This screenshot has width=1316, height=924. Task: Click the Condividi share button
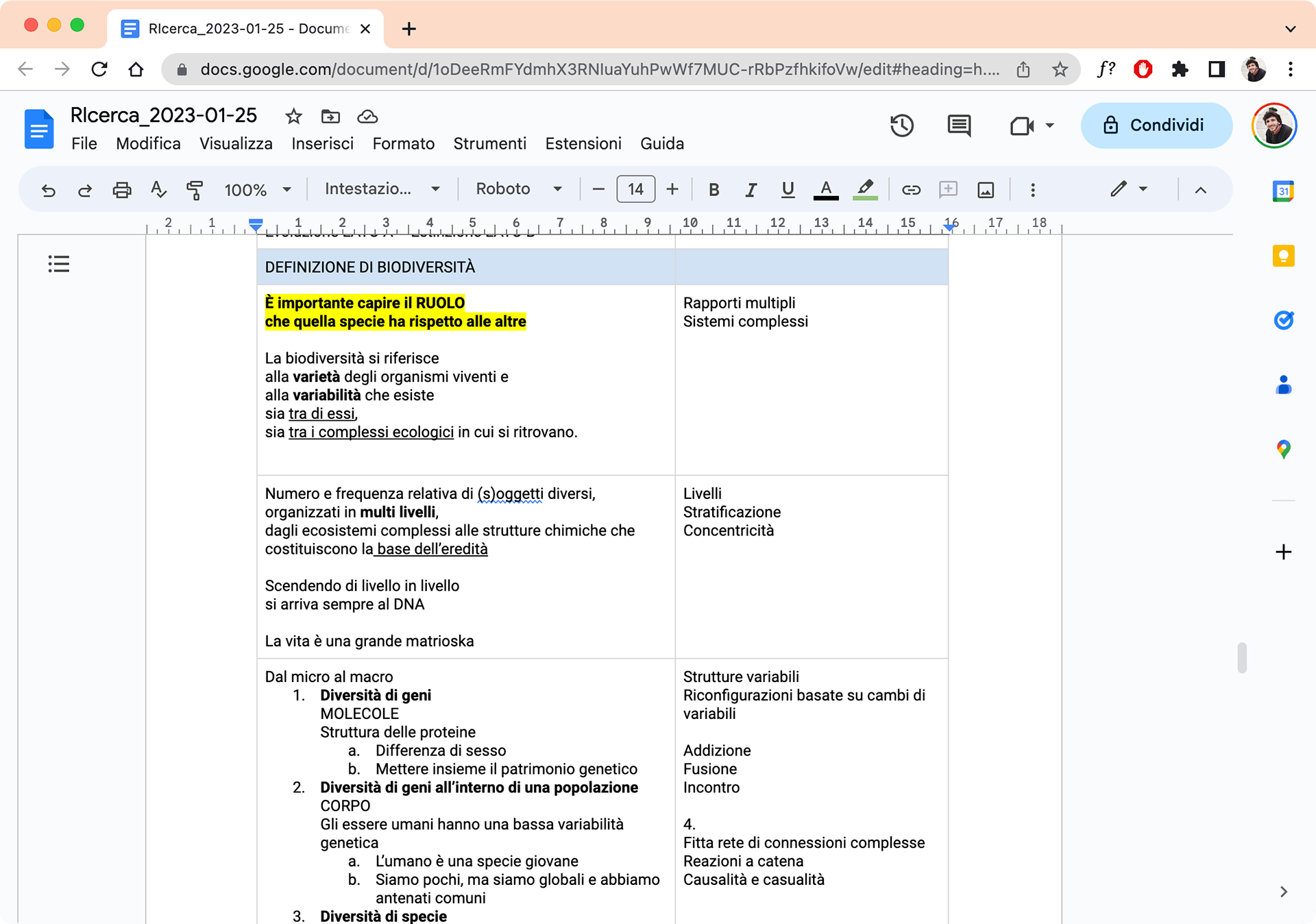tap(1156, 125)
